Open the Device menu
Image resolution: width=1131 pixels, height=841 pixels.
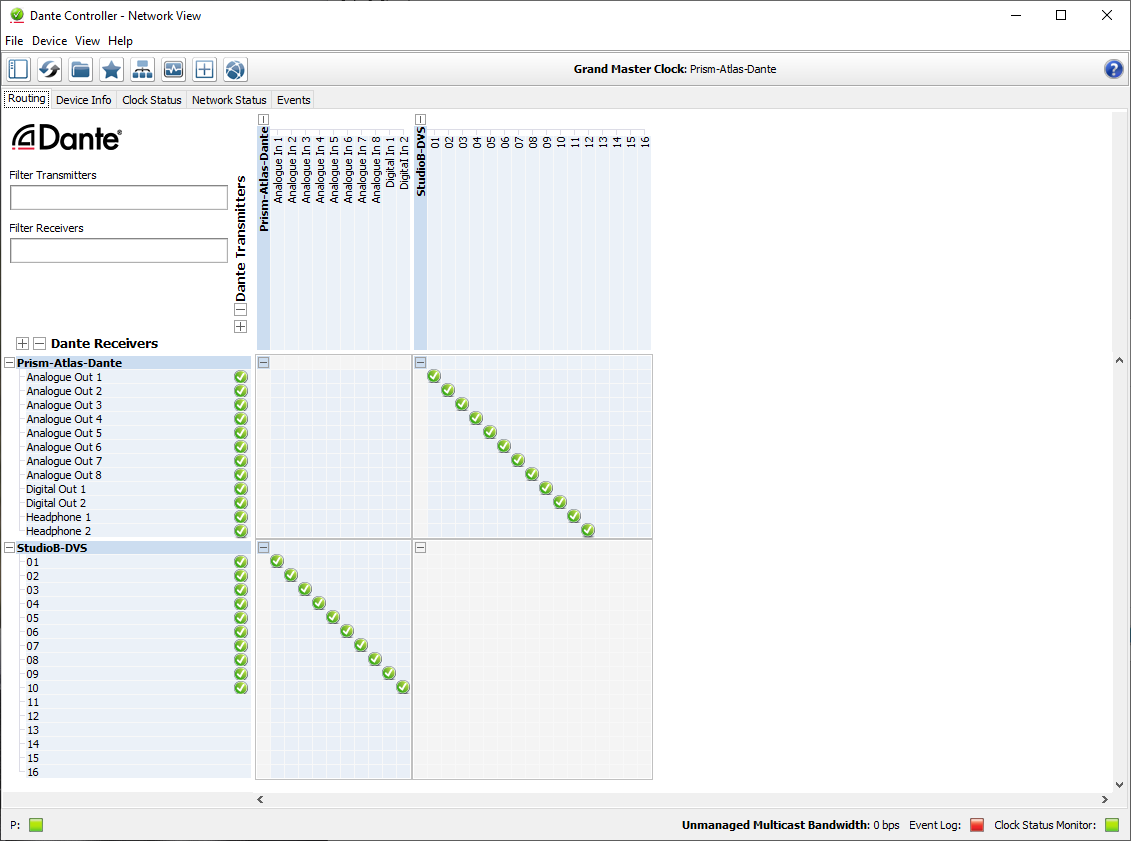pyautogui.click(x=50, y=41)
